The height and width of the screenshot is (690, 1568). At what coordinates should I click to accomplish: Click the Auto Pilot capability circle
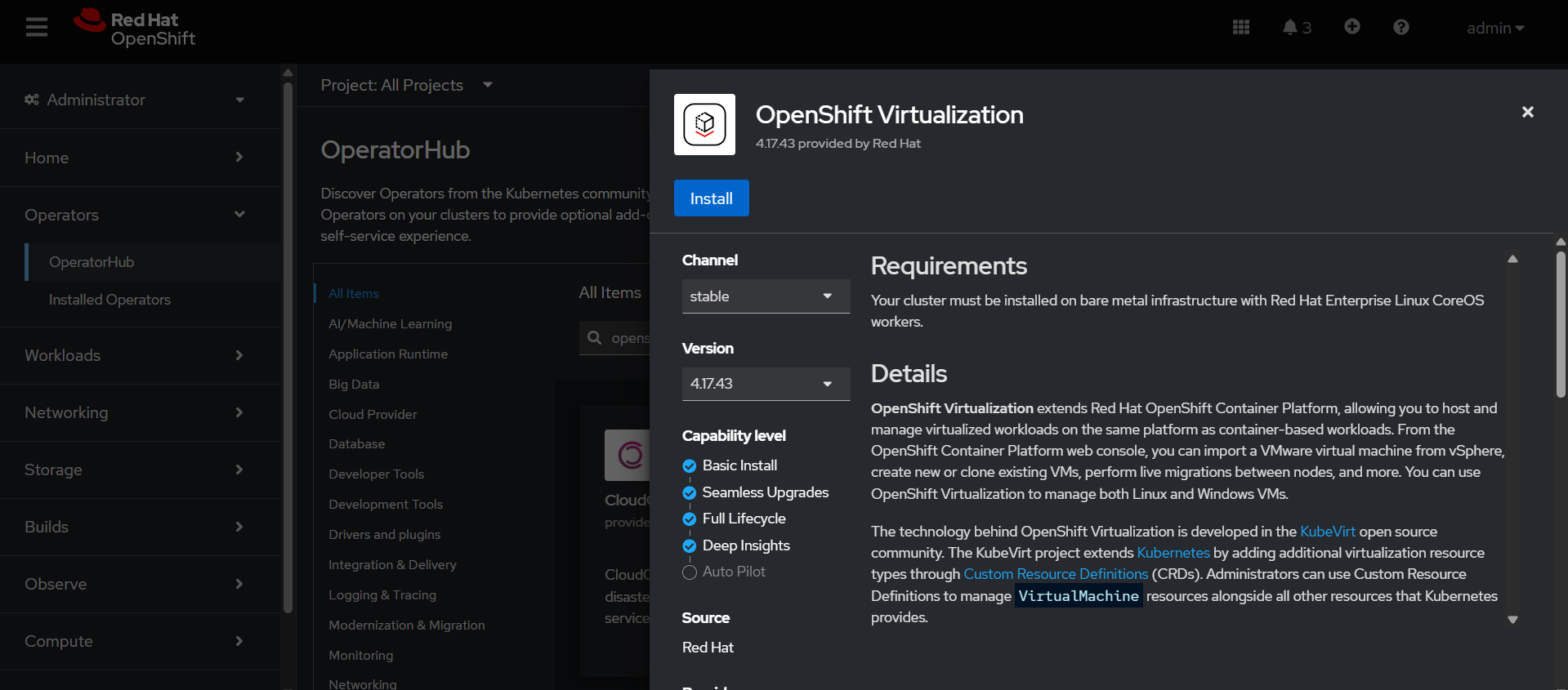(x=690, y=572)
